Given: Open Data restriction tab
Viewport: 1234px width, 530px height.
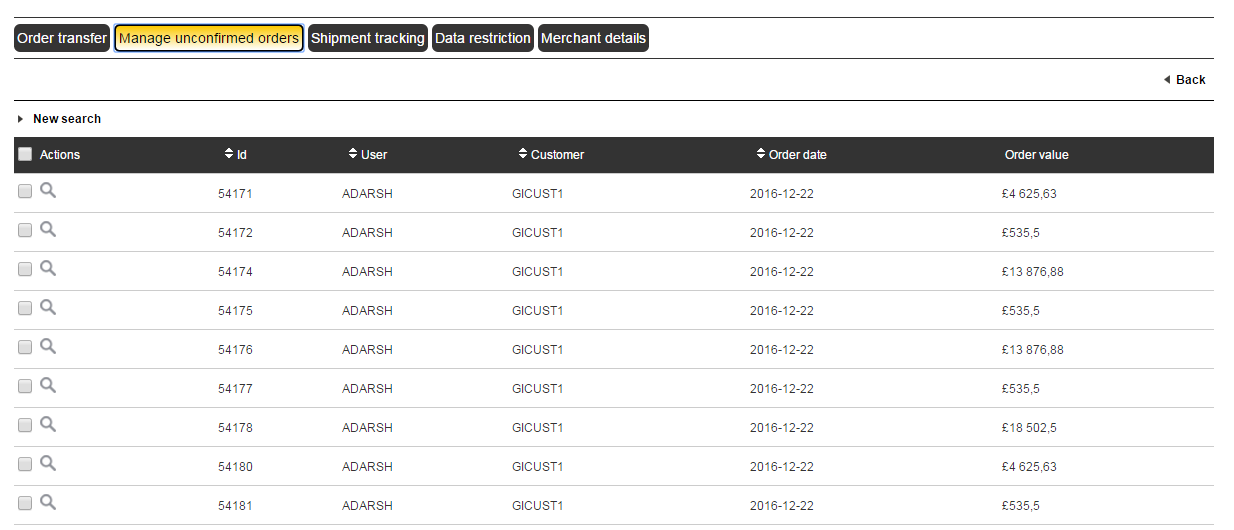Looking at the screenshot, I should 483,39.
